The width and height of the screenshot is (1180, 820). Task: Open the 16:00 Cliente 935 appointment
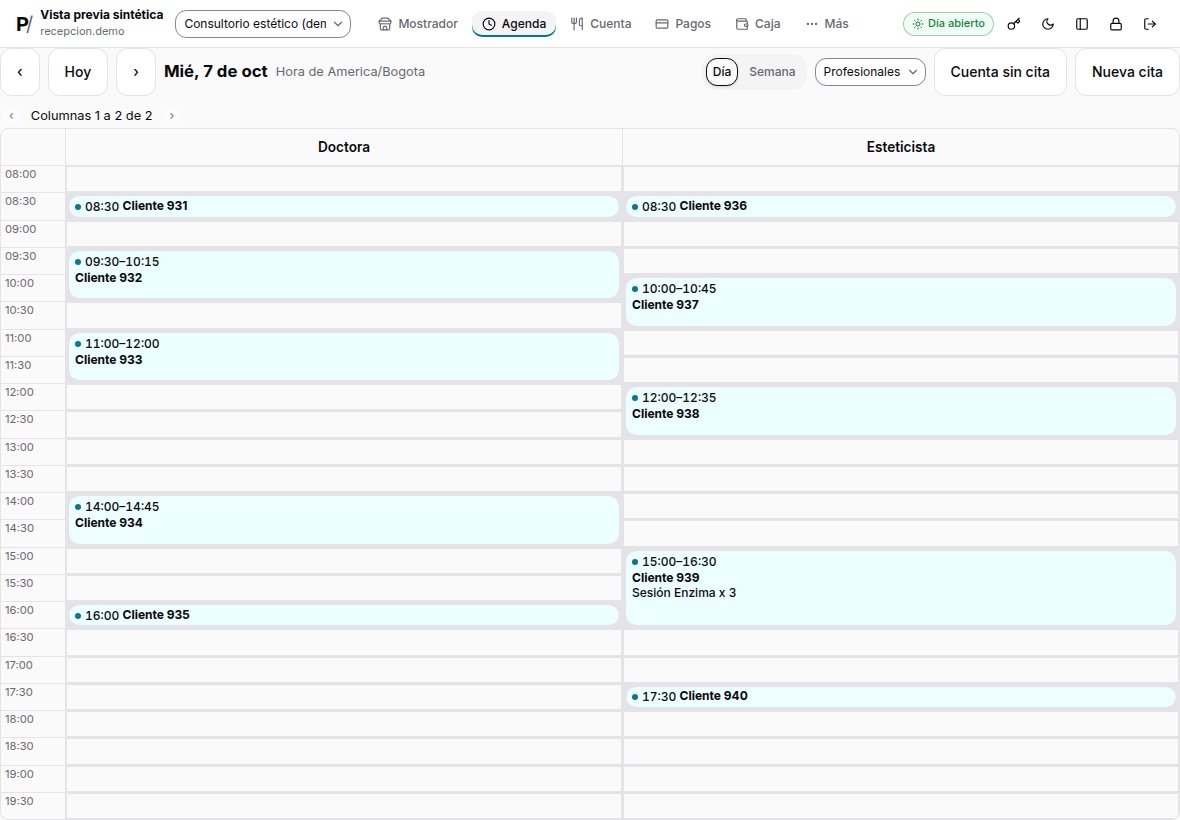coord(344,615)
